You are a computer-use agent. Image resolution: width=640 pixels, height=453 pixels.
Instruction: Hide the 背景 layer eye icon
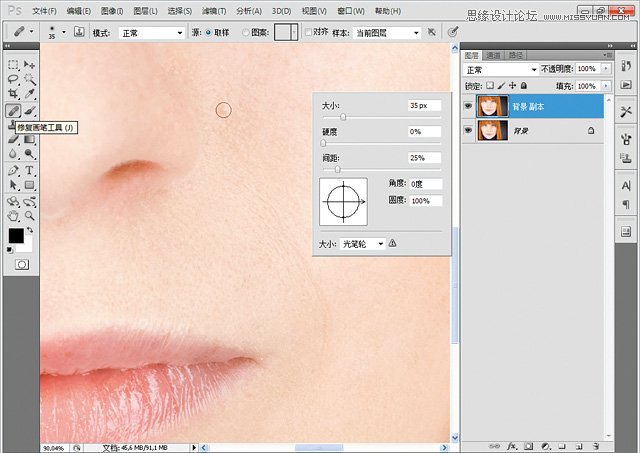click(468, 130)
